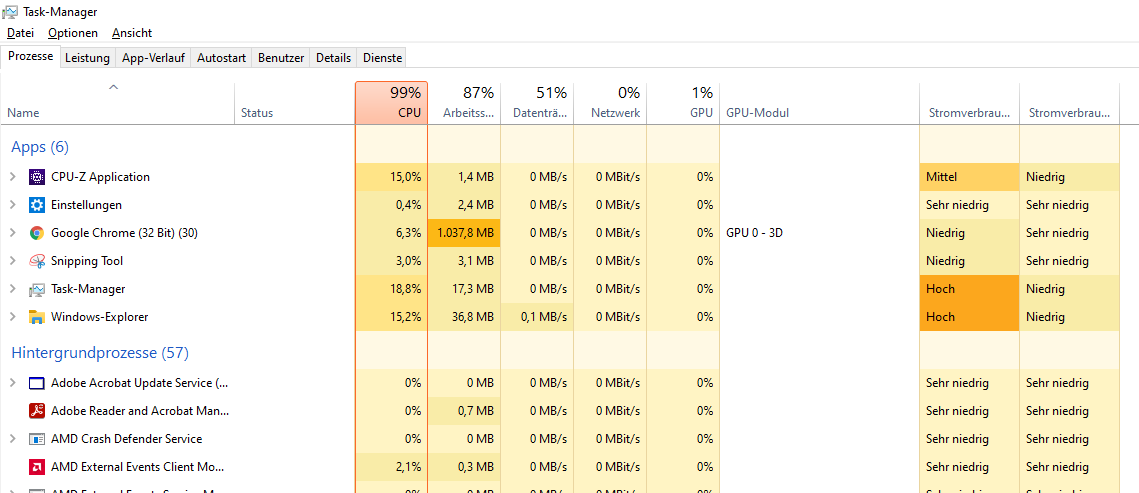
Task: Click the AMD Crash Defender Service icon
Action: (36, 439)
